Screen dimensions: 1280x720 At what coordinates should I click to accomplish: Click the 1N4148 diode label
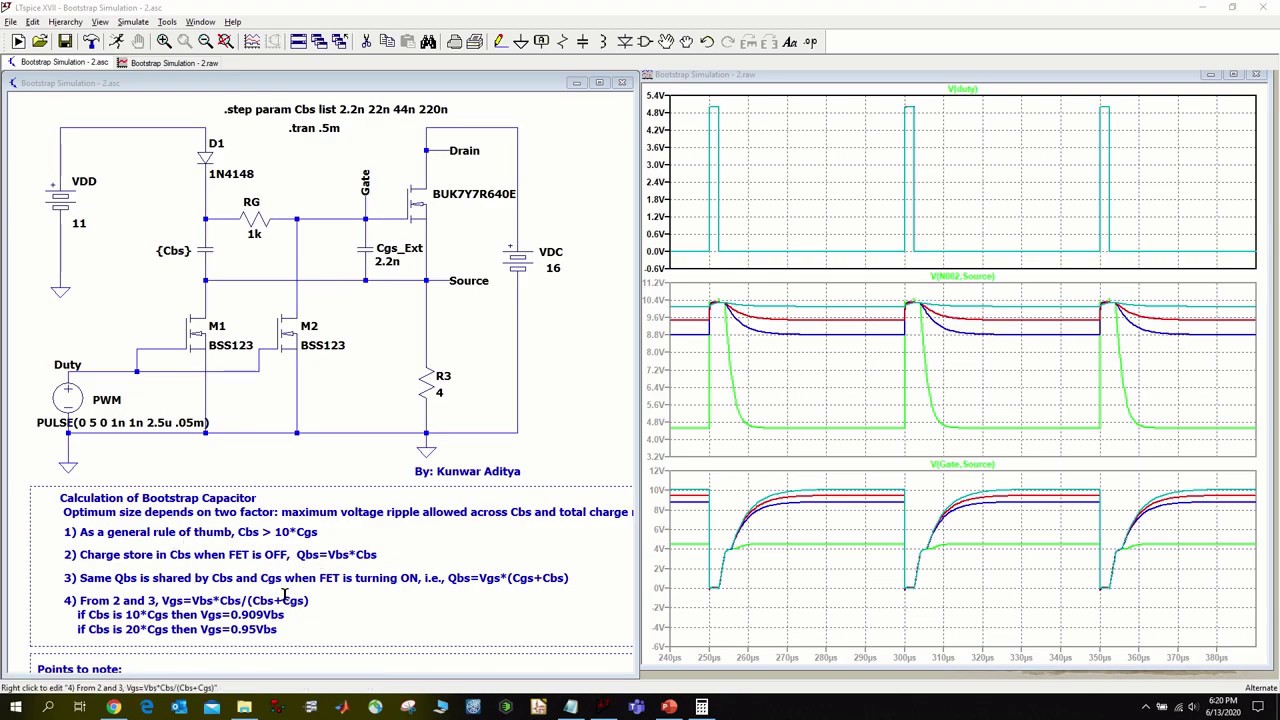[x=231, y=174]
